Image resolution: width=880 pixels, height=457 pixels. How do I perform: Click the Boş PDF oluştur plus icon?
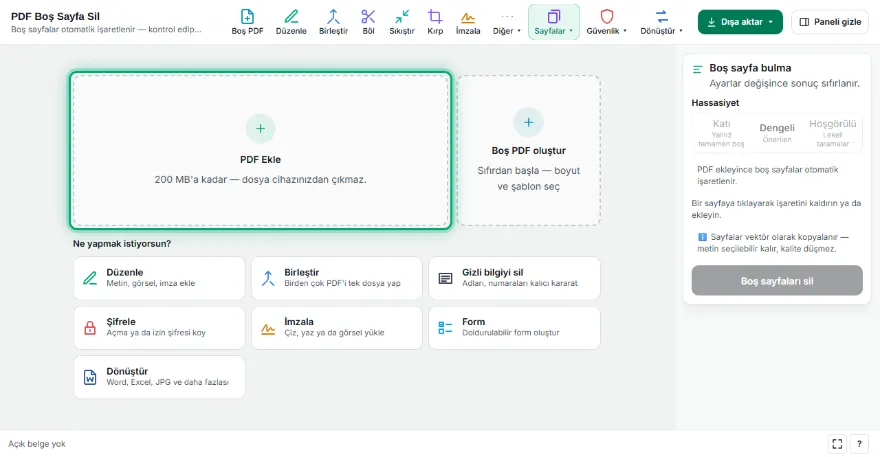point(528,122)
